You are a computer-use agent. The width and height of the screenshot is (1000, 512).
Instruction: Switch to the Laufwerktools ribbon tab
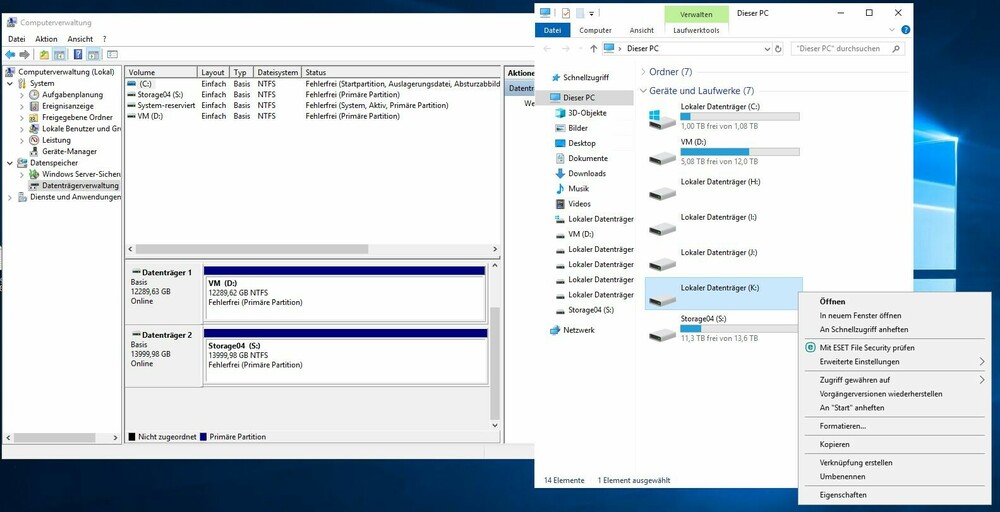(696, 31)
